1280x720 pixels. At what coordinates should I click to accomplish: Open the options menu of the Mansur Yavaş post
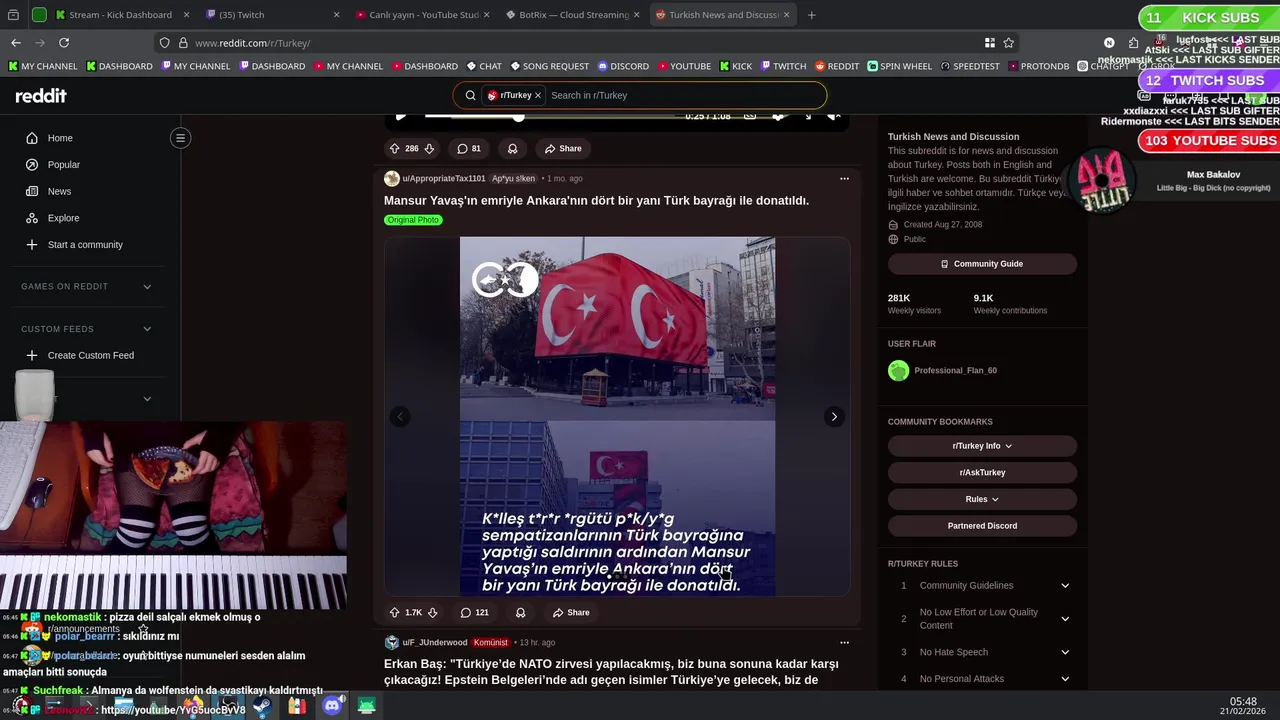[x=844, y=179]
